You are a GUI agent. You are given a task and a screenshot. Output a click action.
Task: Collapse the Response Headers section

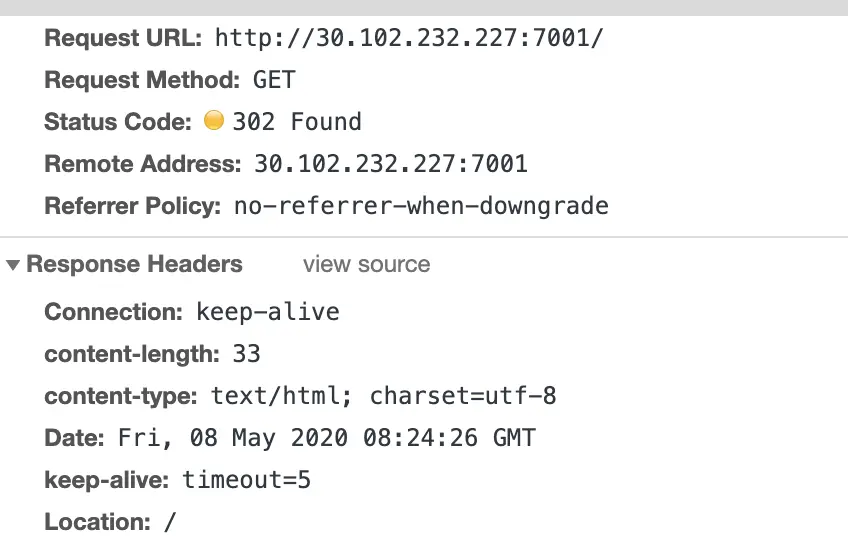(13, 265)
